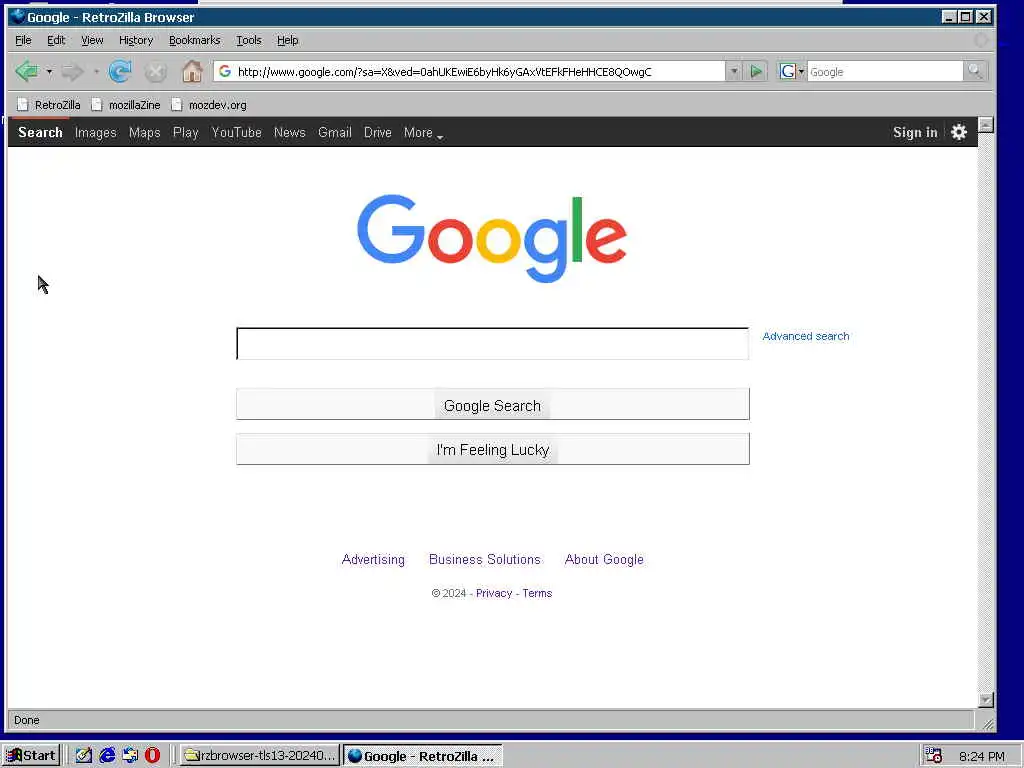
Task: Click the scrollbar up arrow
Action: [985, 125]
